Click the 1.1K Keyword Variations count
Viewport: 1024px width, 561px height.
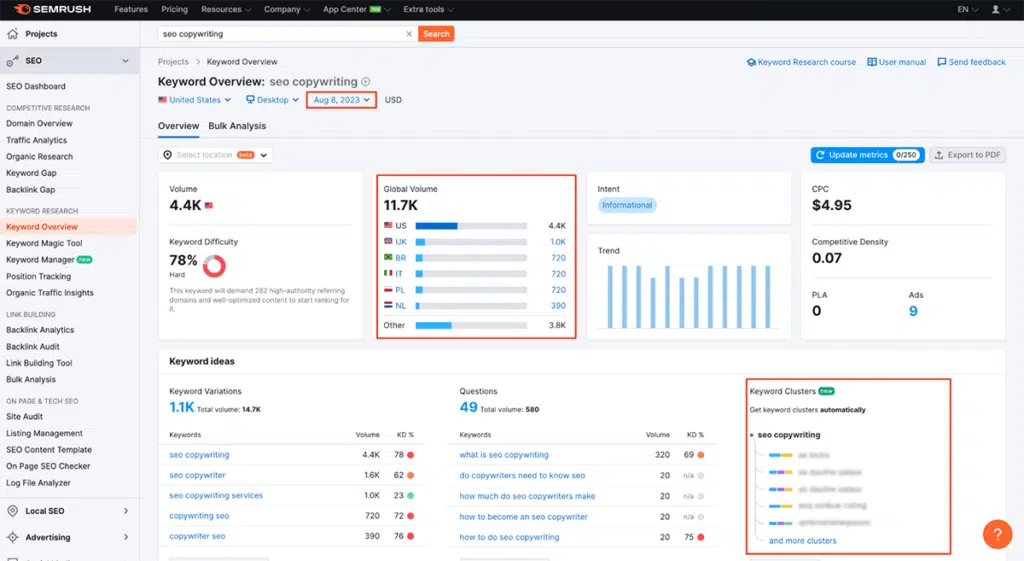(x=182, y=408)
